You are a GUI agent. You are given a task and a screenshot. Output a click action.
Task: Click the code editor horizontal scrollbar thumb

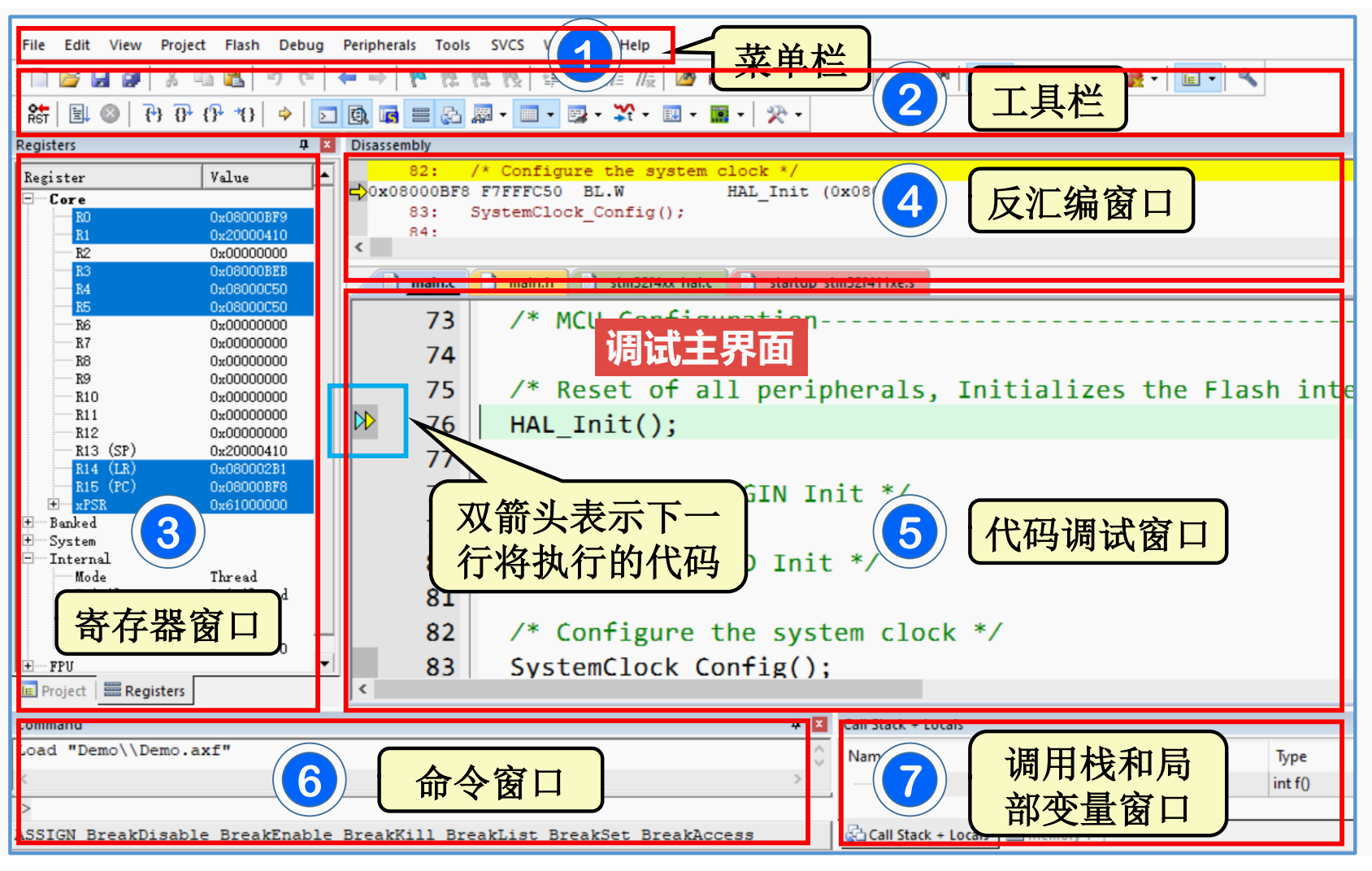coord(648,689)
